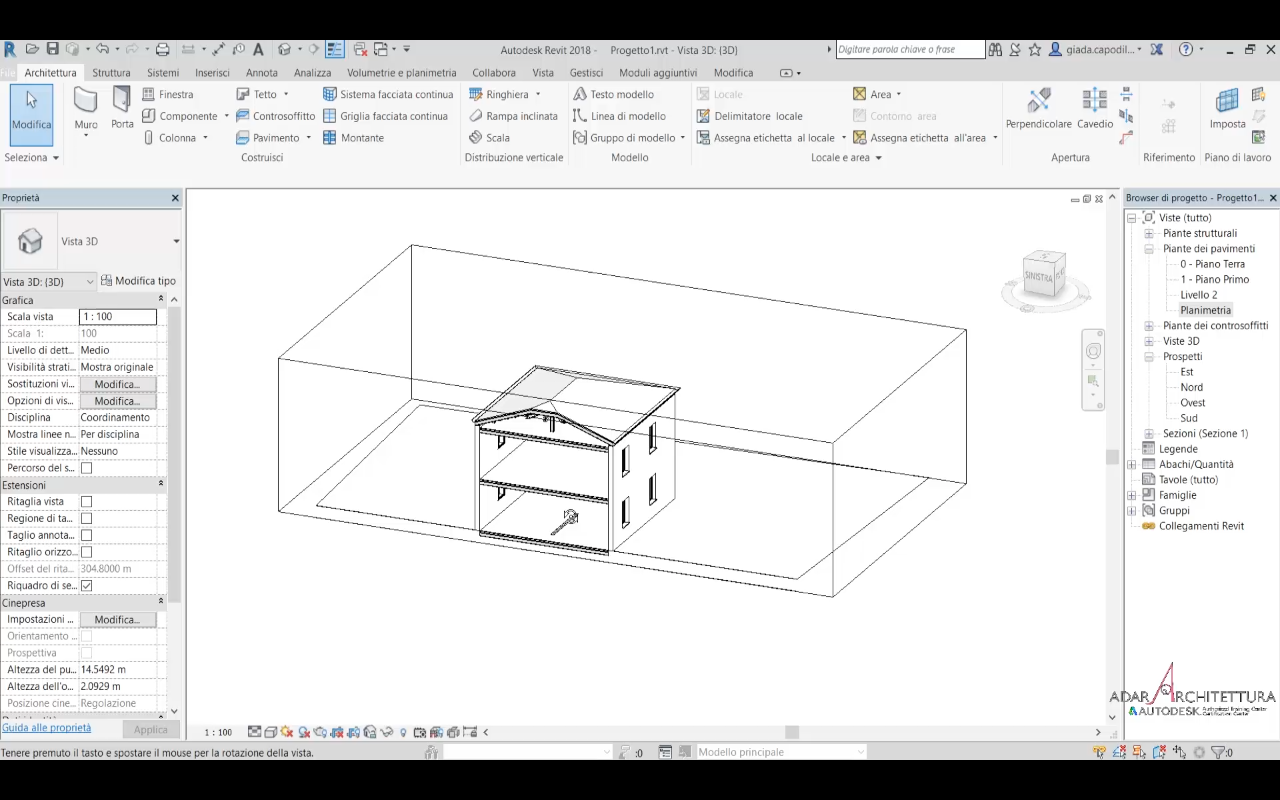Image resolution: width=1280 pixels, height=800 pixels.
Task: Expand the Famiglie tree node
Action: 1132,495
